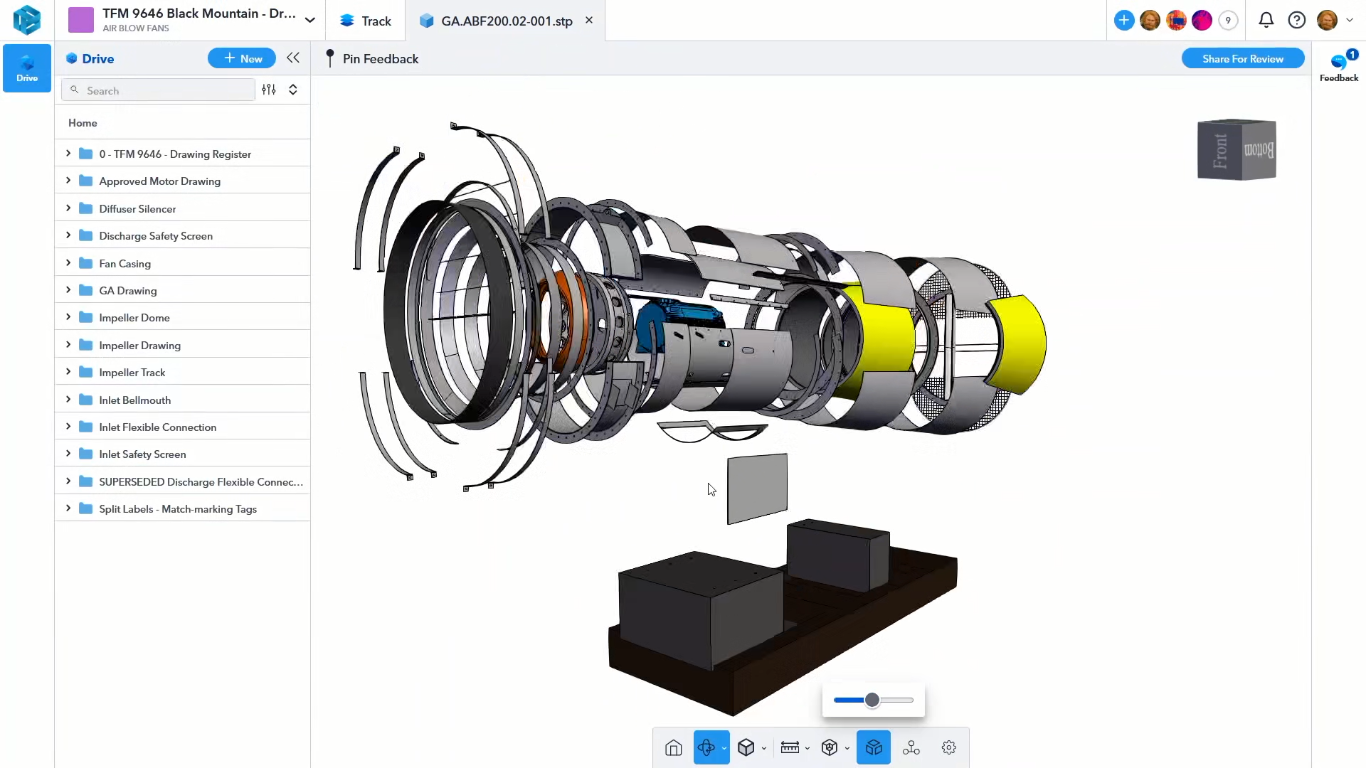The height and width of the screenshot is (768, 1366).
Task: Click the Home breadcrumb
Action: [83, 123]
